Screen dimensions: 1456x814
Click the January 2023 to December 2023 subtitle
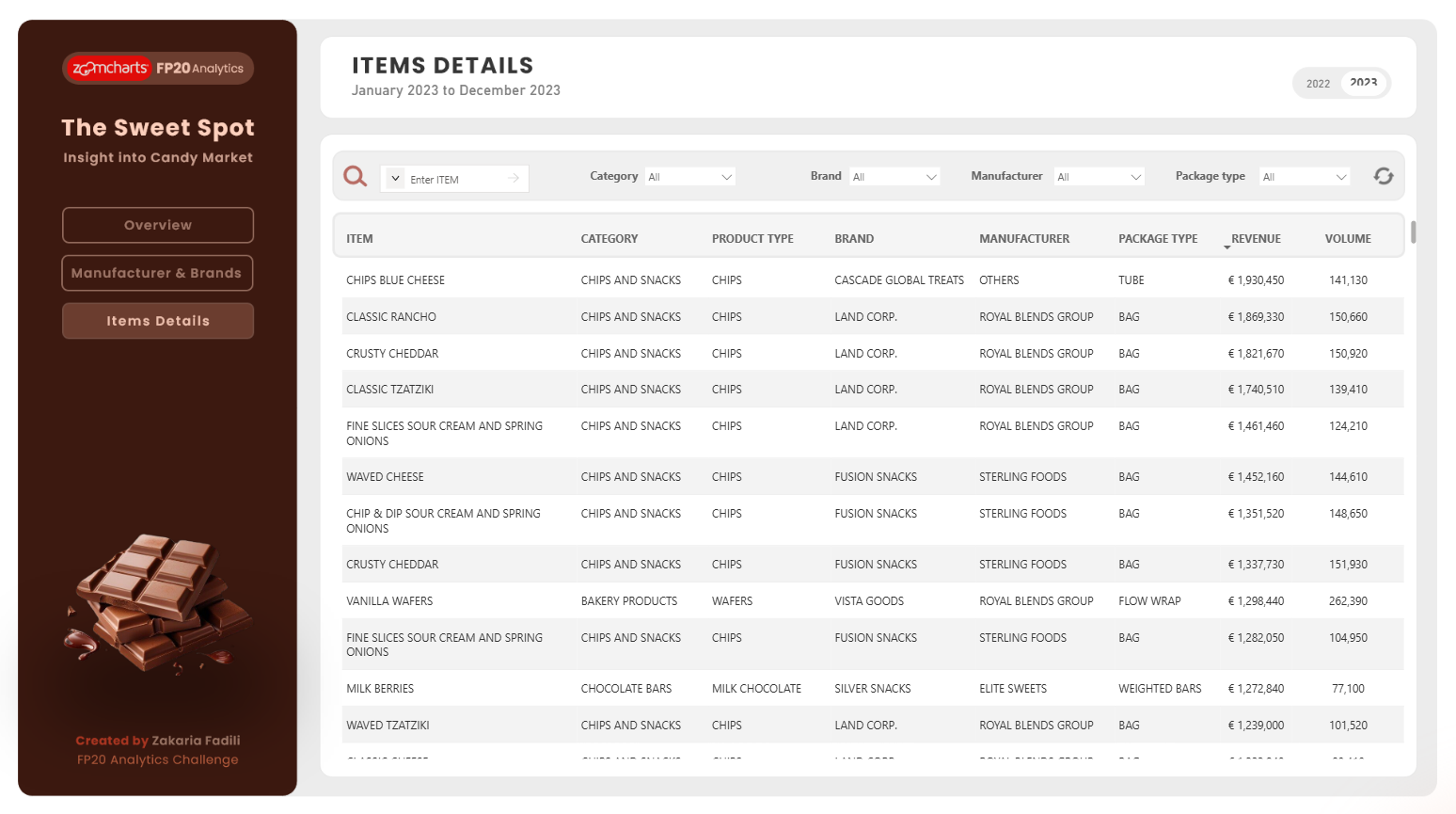tap(456, 90)
